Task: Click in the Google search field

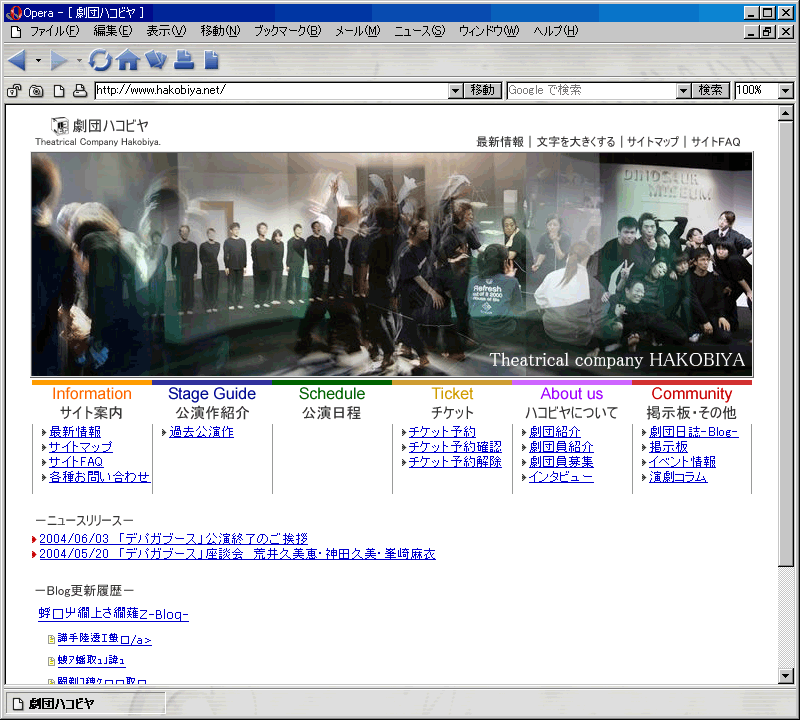Action: [592, 91]
